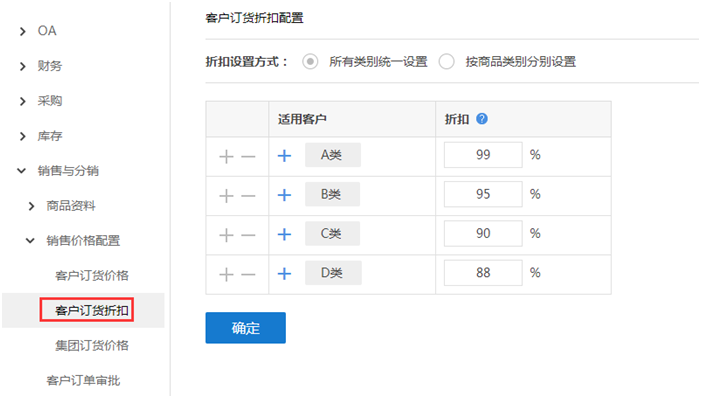Remove the A类 row with gray minus
This screenshot has height=398, width=701.
[248, 157]
